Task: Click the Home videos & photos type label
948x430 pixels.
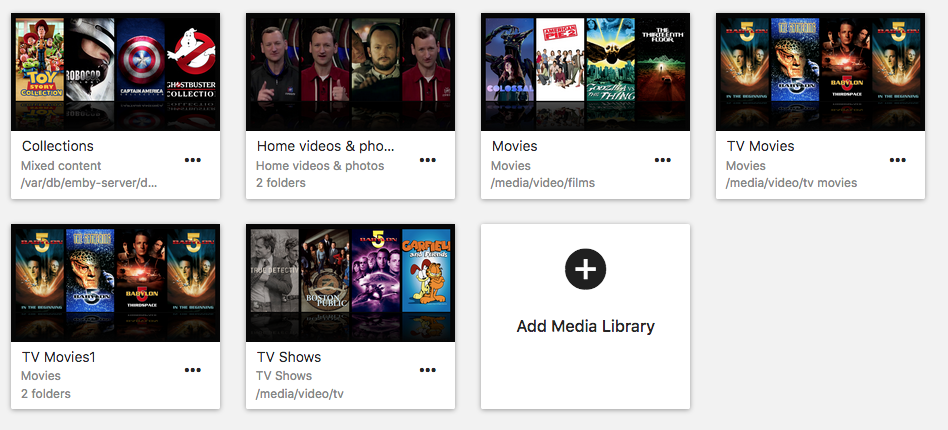Action: [320, 166]
